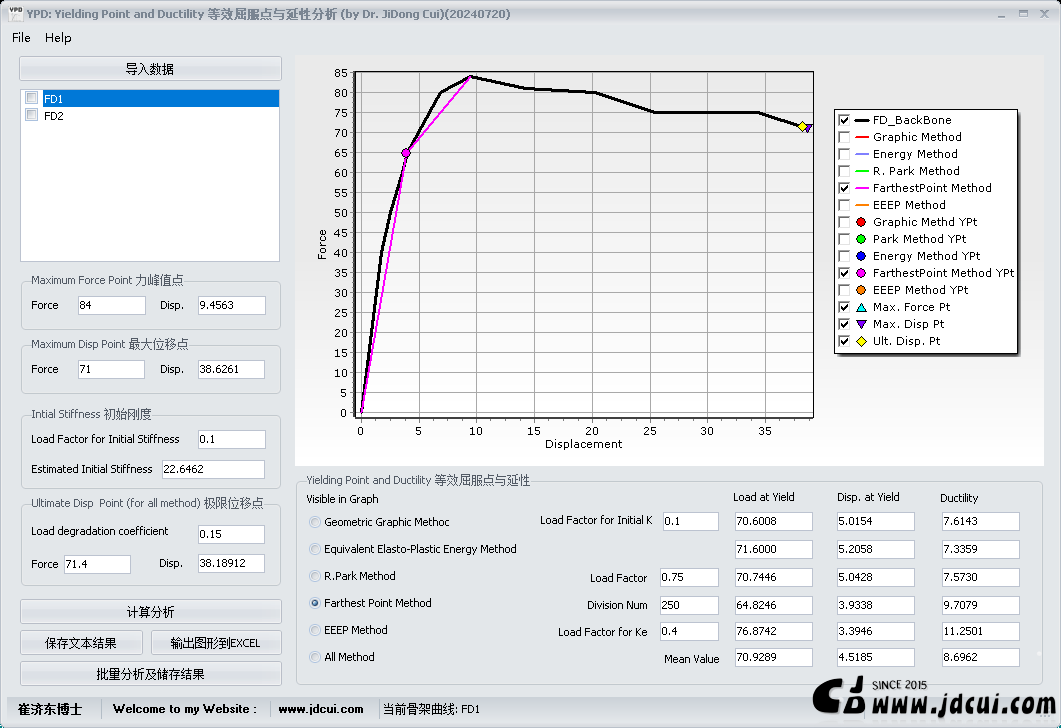Open the Help menu
The image size is (1061, 728).
58,38
